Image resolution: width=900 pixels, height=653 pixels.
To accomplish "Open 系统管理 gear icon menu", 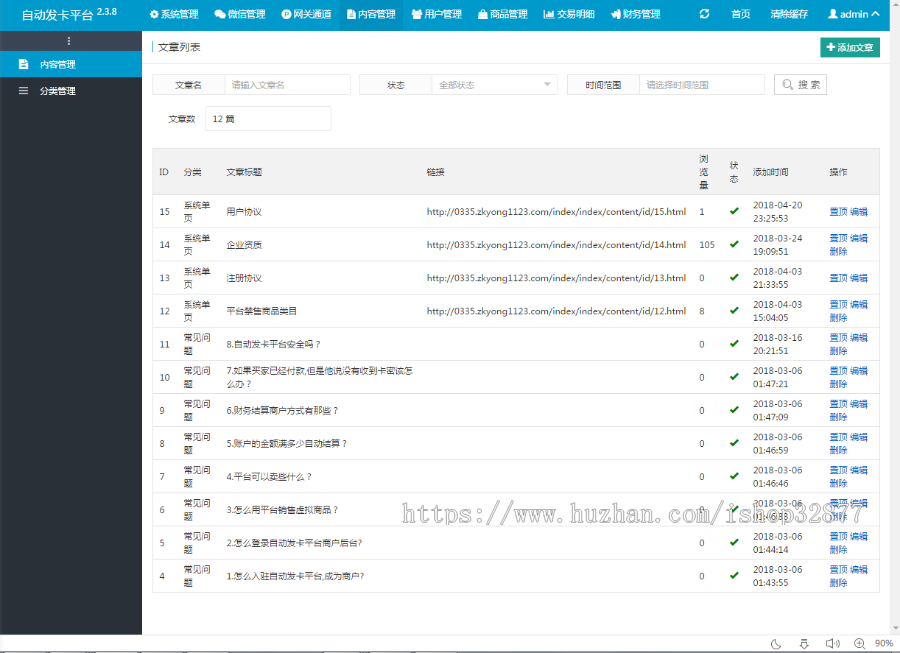I will (x=156, y=14).
